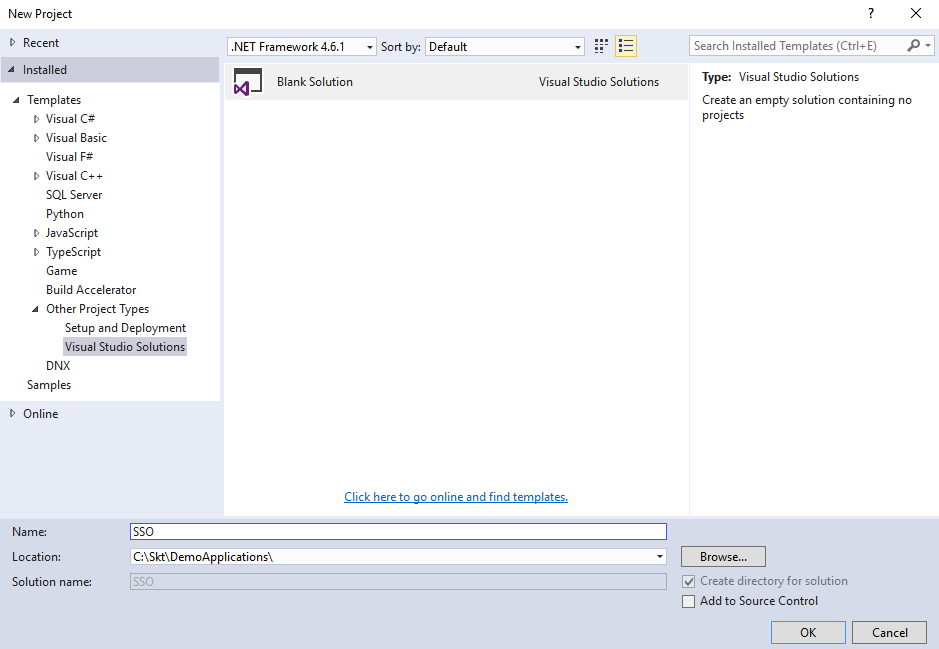Viewport: 939px width, 649px height.
Task: Select the Setup and Deployment category
Action: coord(124,327)
